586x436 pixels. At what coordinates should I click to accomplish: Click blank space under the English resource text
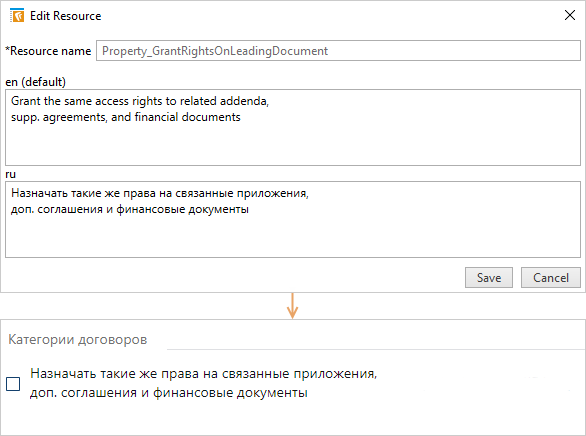pyautogui.click(x=293, y=146)
